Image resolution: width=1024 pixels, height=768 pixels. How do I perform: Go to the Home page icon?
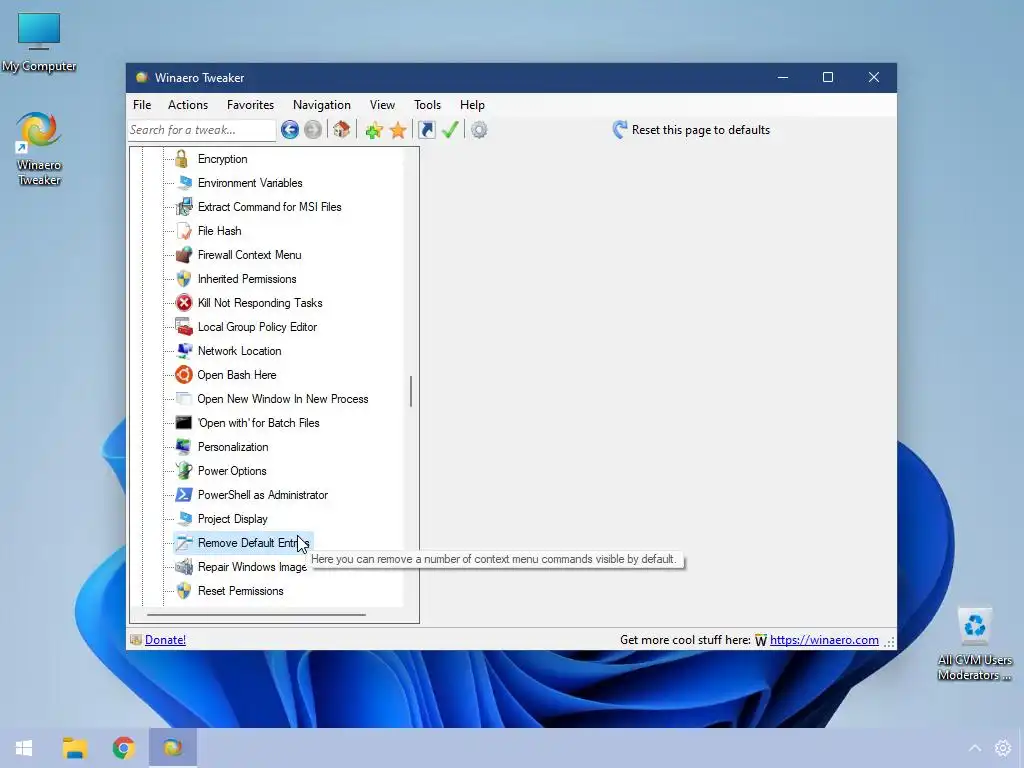coord(342,129)
